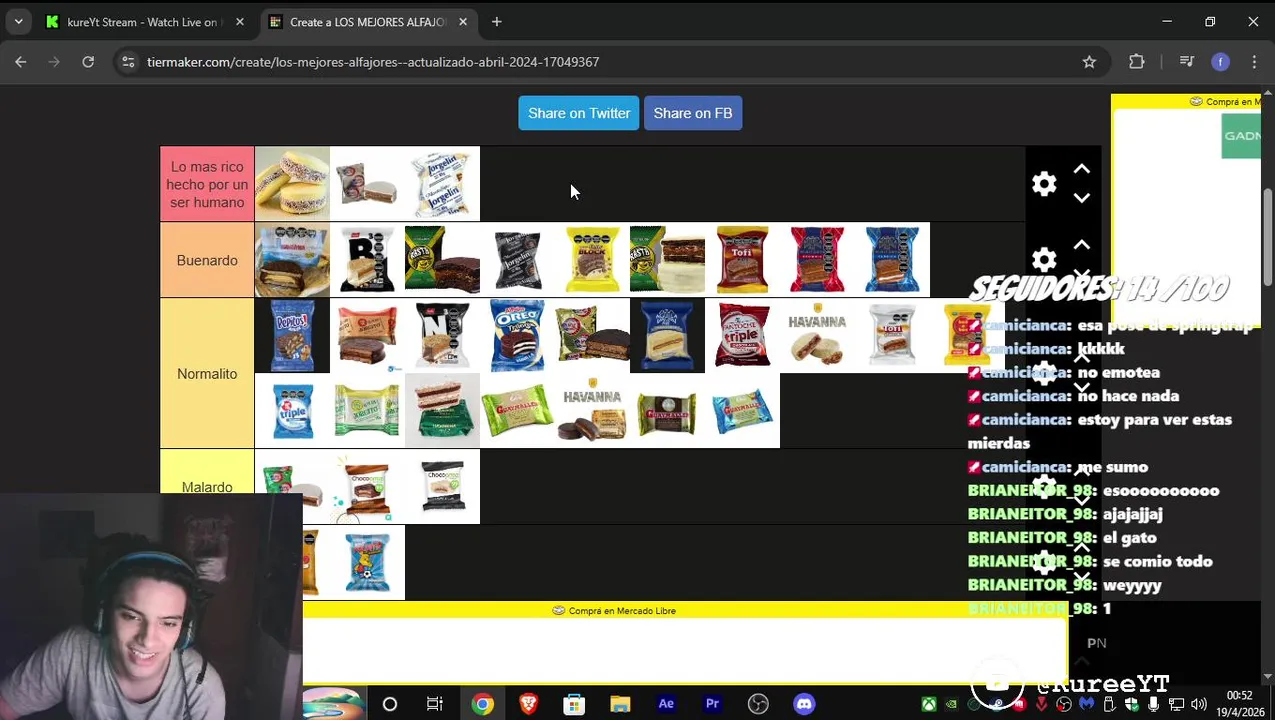Click the blue Guaymallen alfajor thumbnail
The height and width of the screenshot is (720, 1275).
pyautogui.click(x=742, y=410)
